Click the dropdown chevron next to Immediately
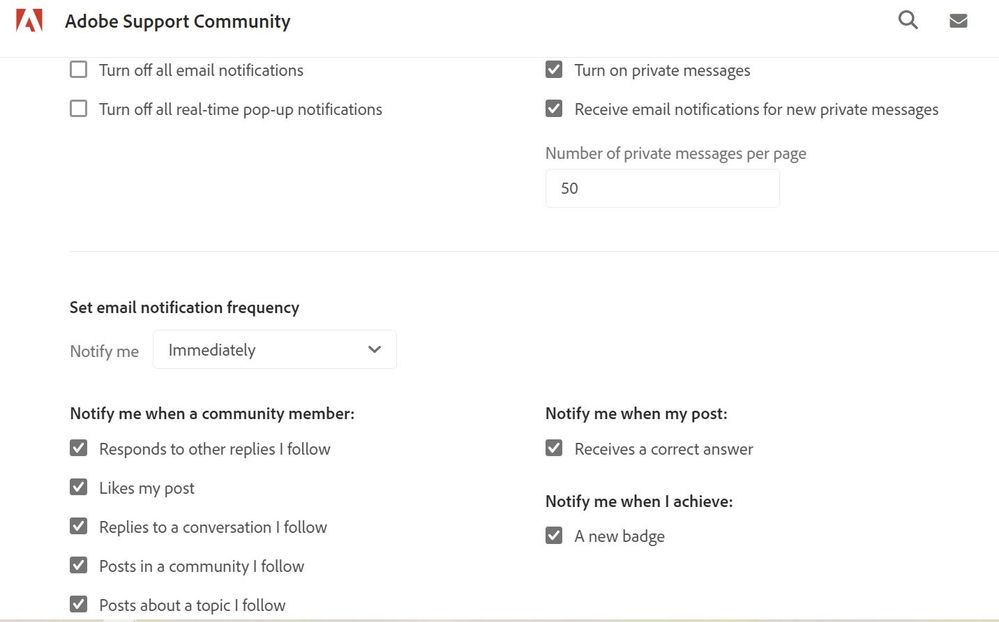The image size is (999, 622). pos(375,350)
